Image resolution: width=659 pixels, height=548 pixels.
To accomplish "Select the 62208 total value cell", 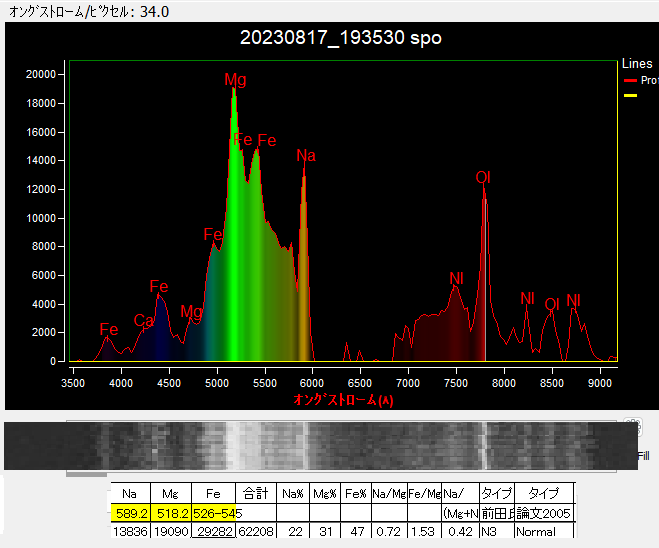I will tap(255, 532).
